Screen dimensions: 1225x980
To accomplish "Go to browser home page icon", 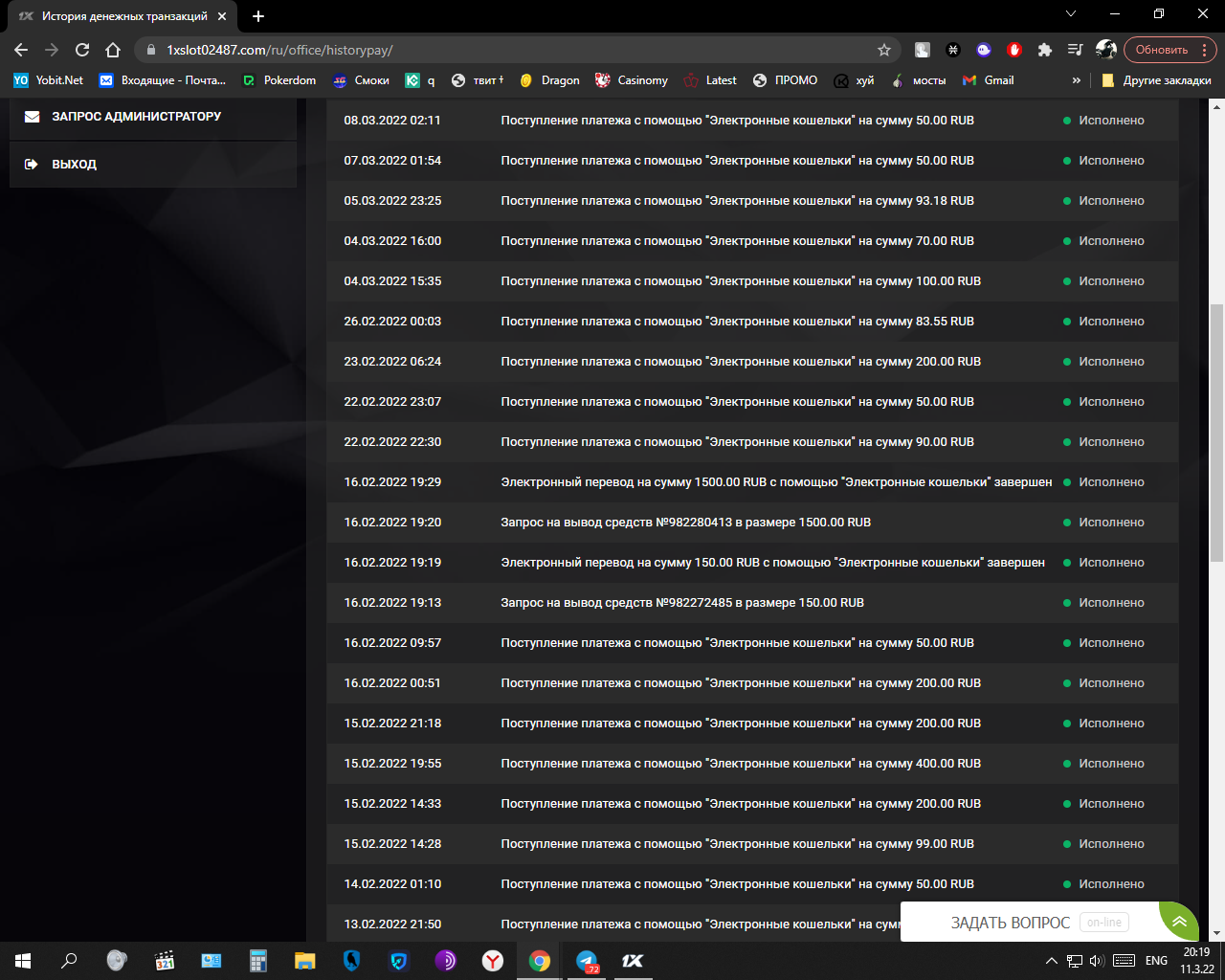I will point(113,50).
